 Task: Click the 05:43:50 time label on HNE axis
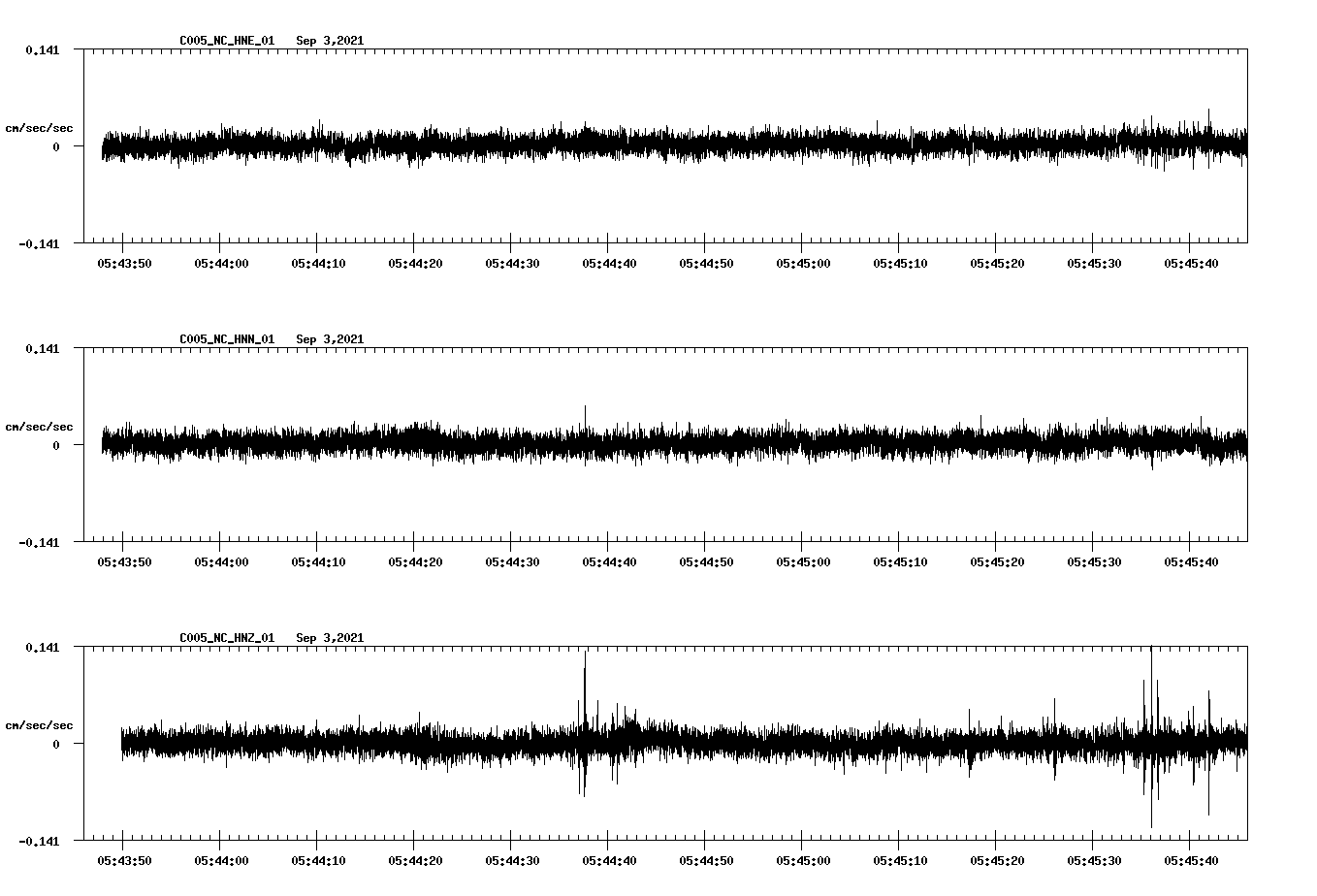124,264
